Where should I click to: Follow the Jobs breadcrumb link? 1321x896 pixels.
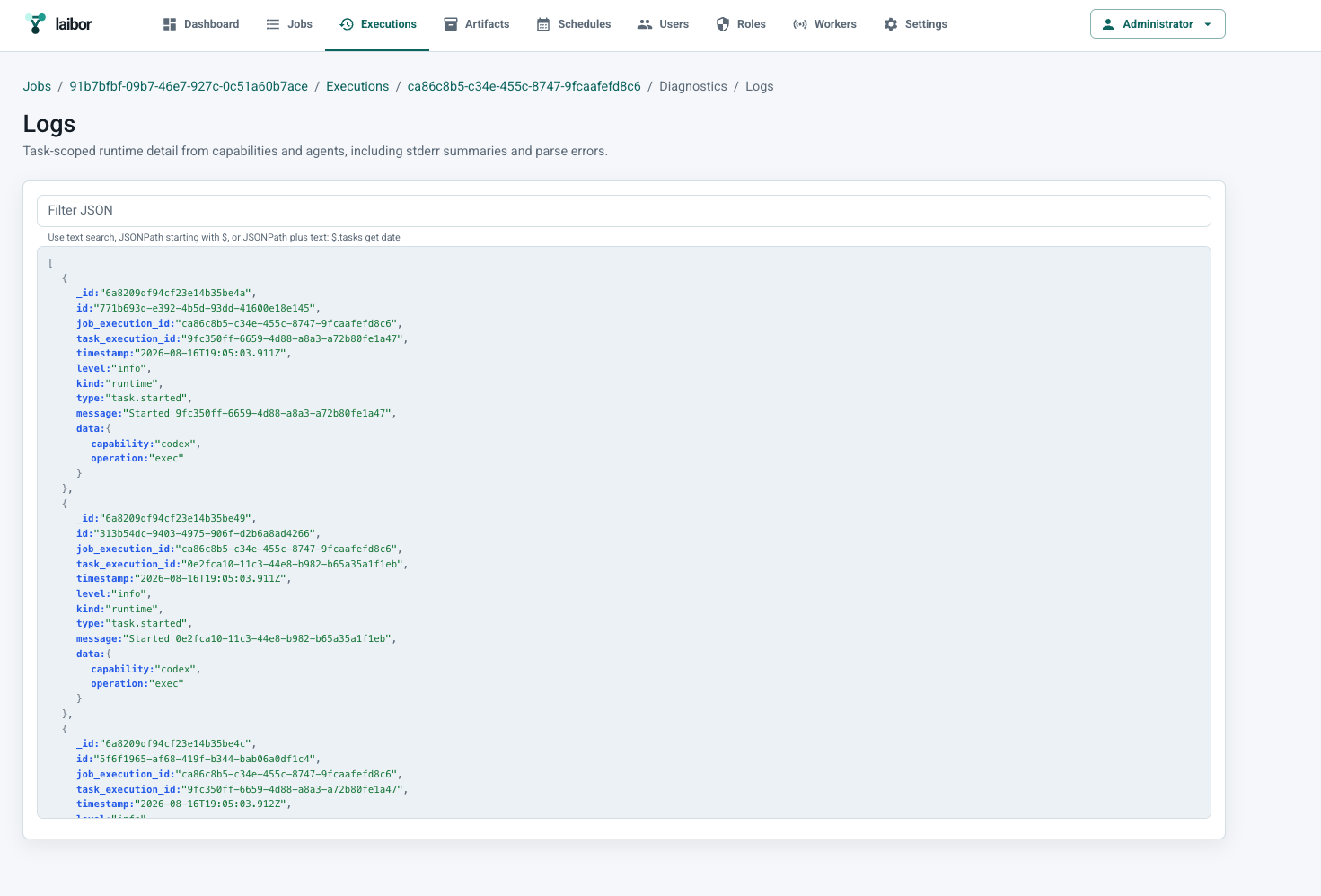tap(37, 86)
